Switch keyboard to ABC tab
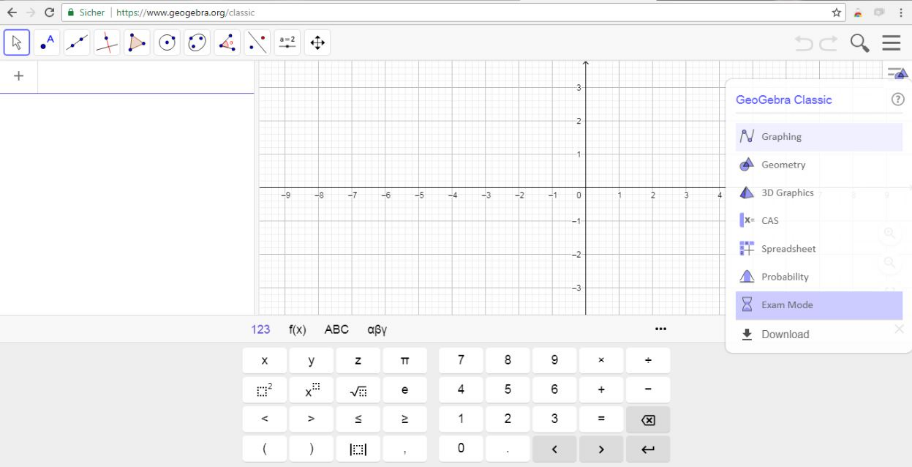The image size is (912, 467). coord(336,330)
